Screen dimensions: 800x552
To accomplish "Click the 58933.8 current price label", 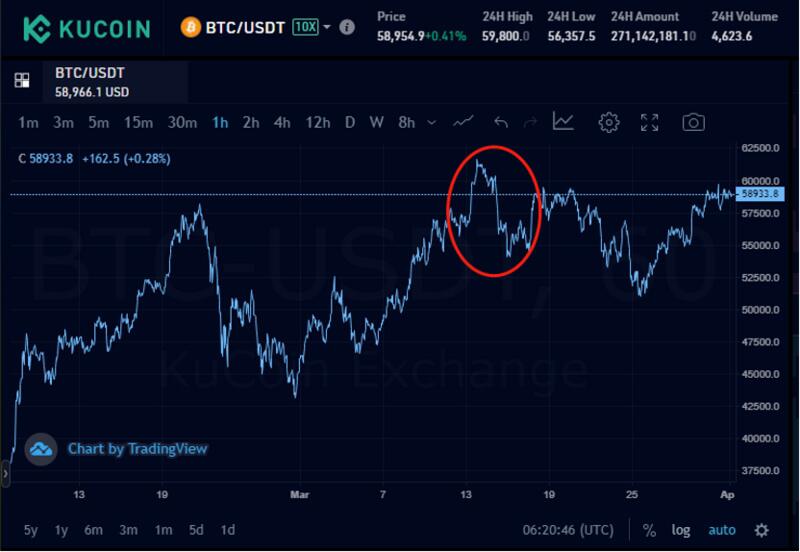I will (760, 194).
